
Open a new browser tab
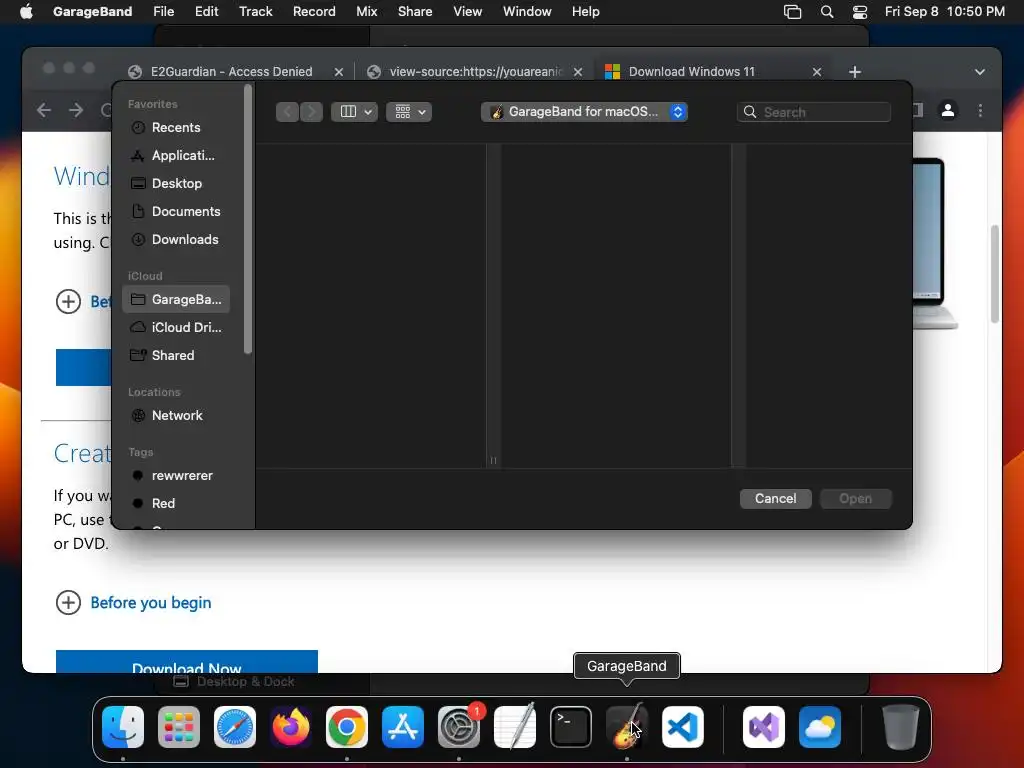[855, 72]
